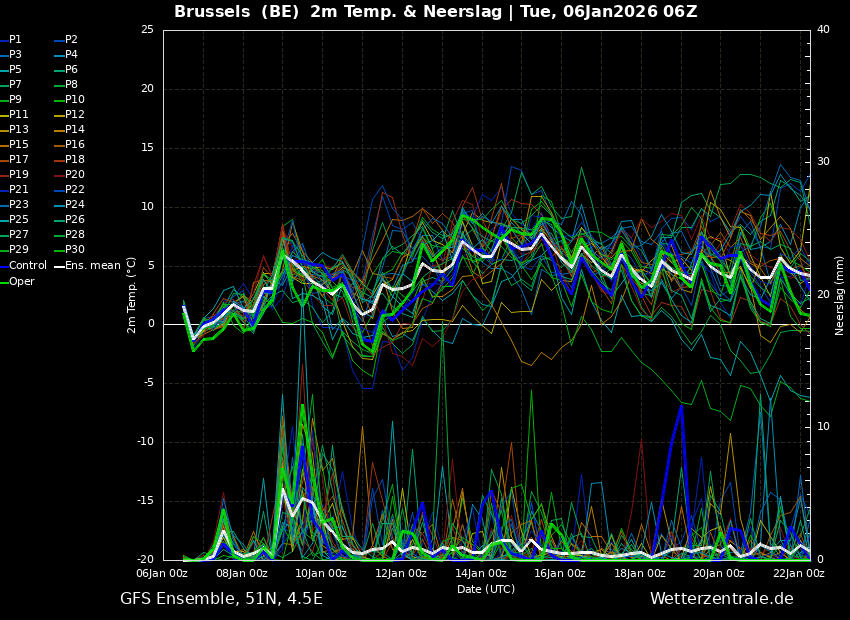Click the 20Jan 00z date tick label
The image size is (850, 620).
tap(719, 573)
